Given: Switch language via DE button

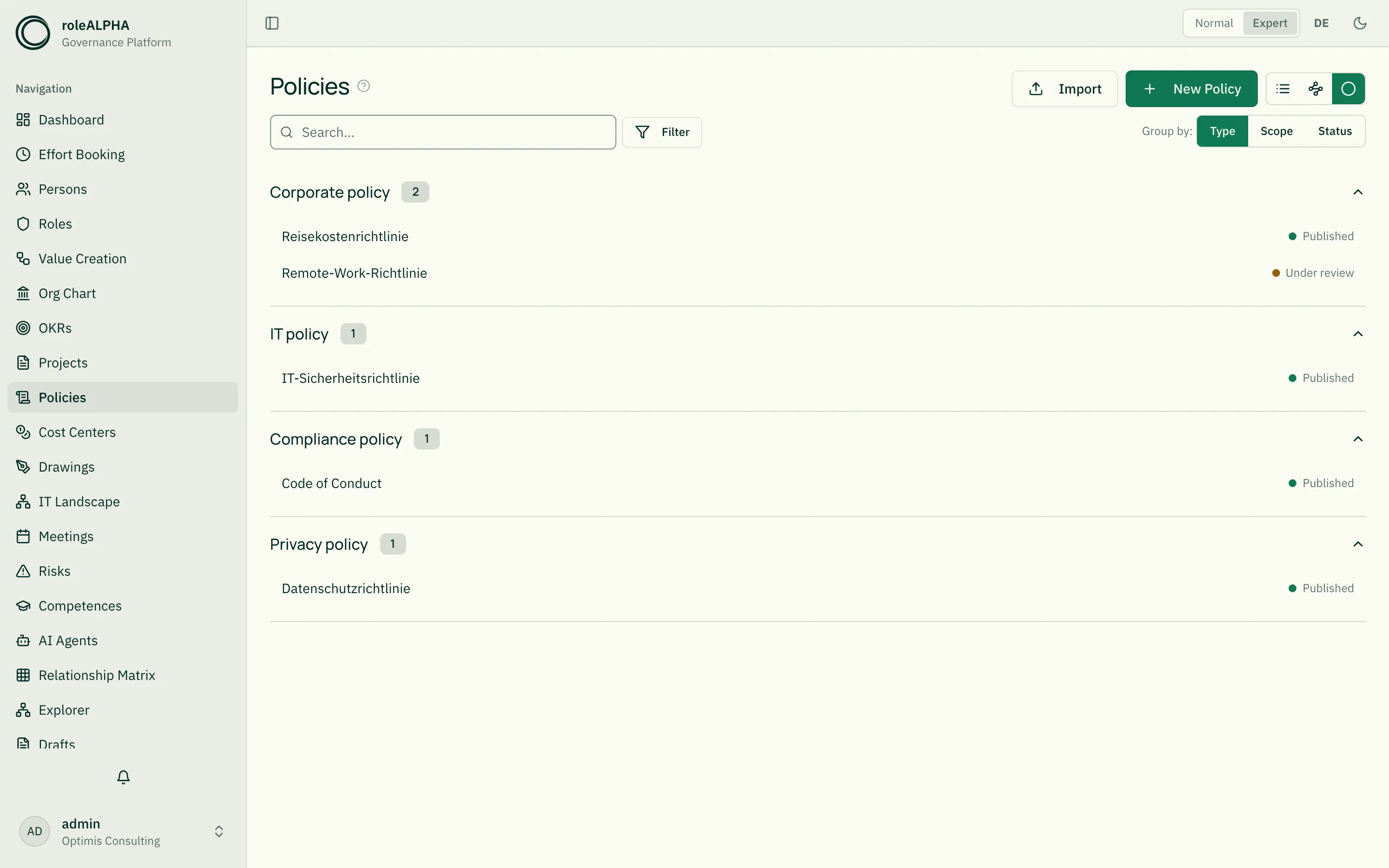Looking at the screenshot, I should coord(1321,23).
